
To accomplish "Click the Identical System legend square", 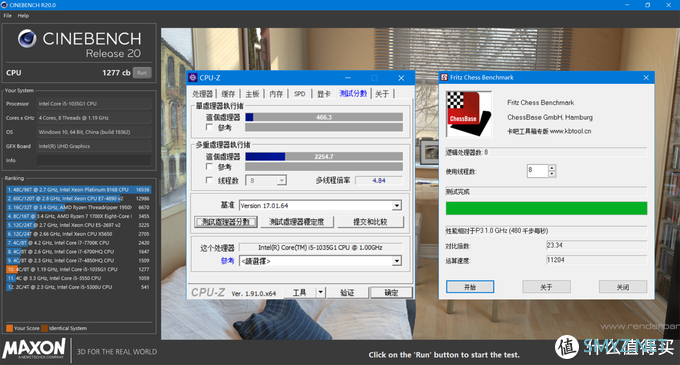I will (44, 328).
